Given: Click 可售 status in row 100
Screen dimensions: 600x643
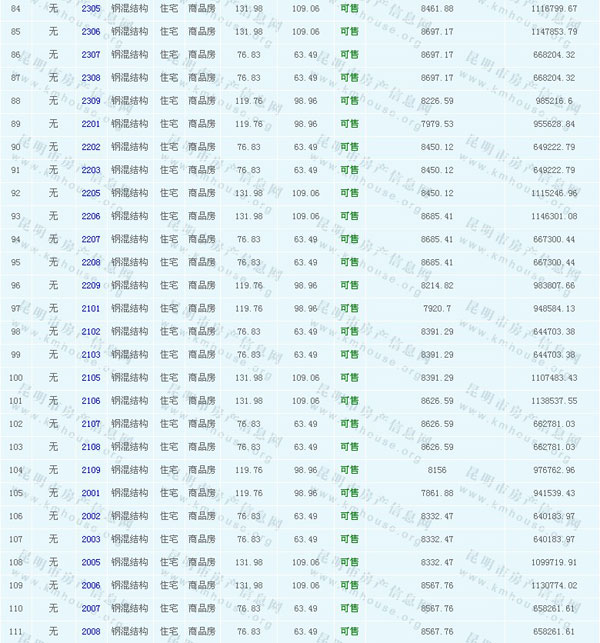Looking at the screenshot, I should point(349,378).
